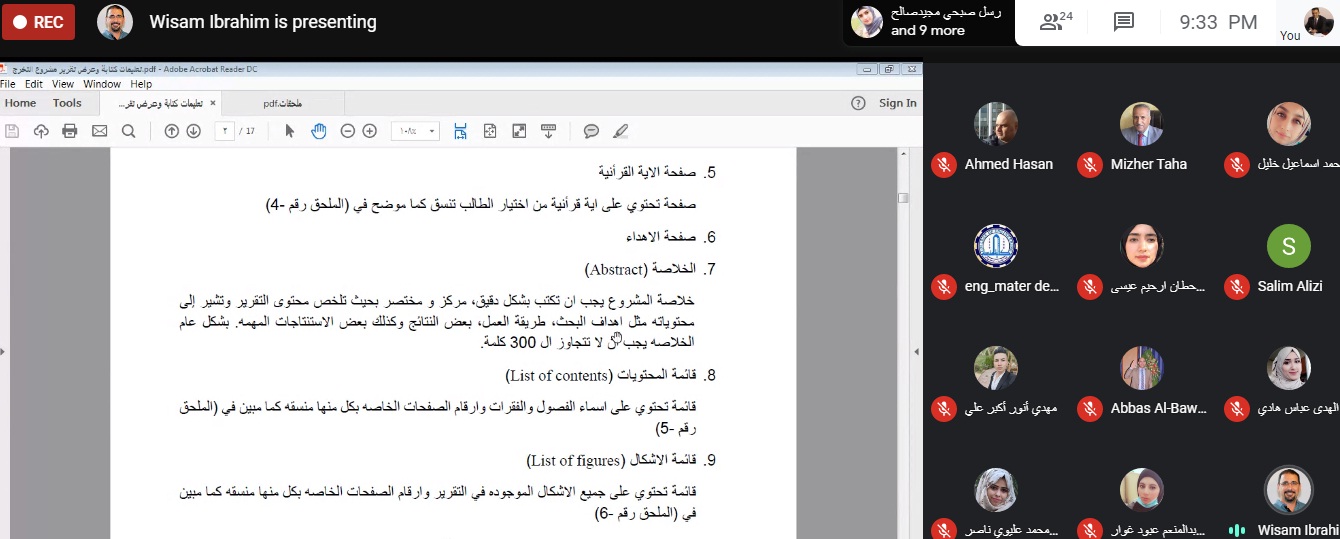Click Ahmed Hasan's participant thumbnail
Screen dimensions: 1340x539
coord(996,124)
